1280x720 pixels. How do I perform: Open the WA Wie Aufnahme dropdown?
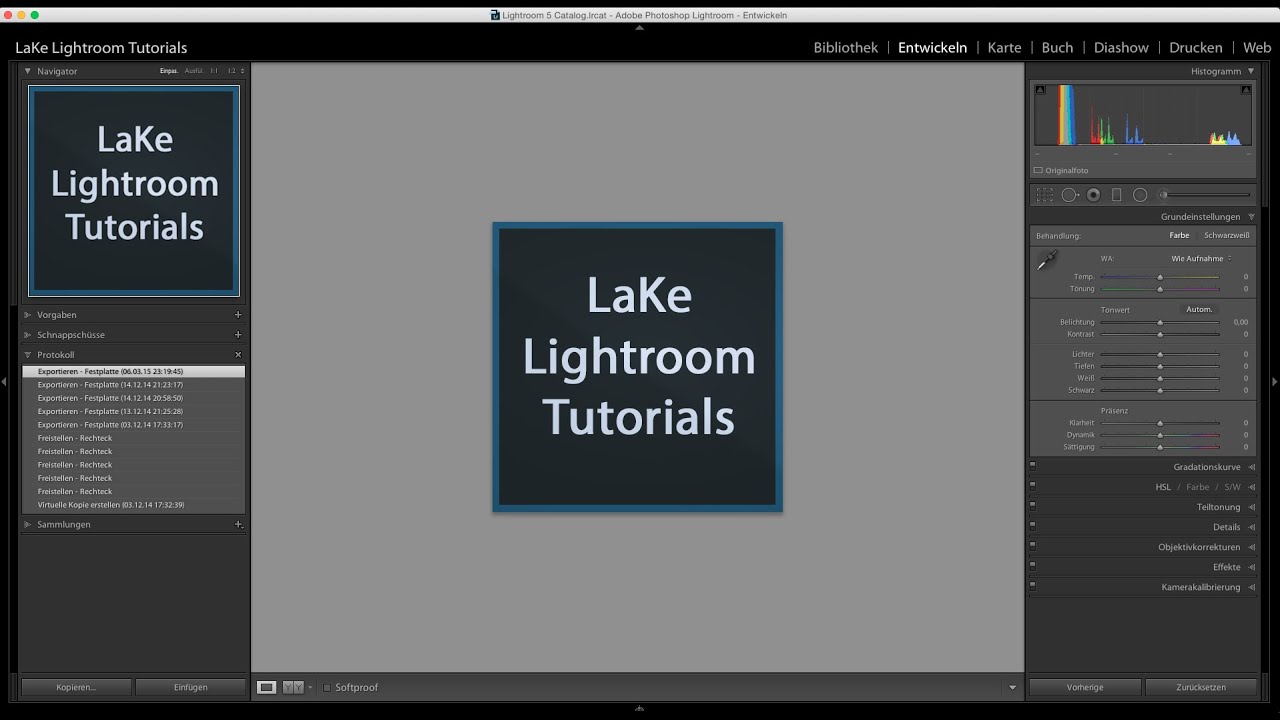pyautogui.click(x=1201, y=259)
